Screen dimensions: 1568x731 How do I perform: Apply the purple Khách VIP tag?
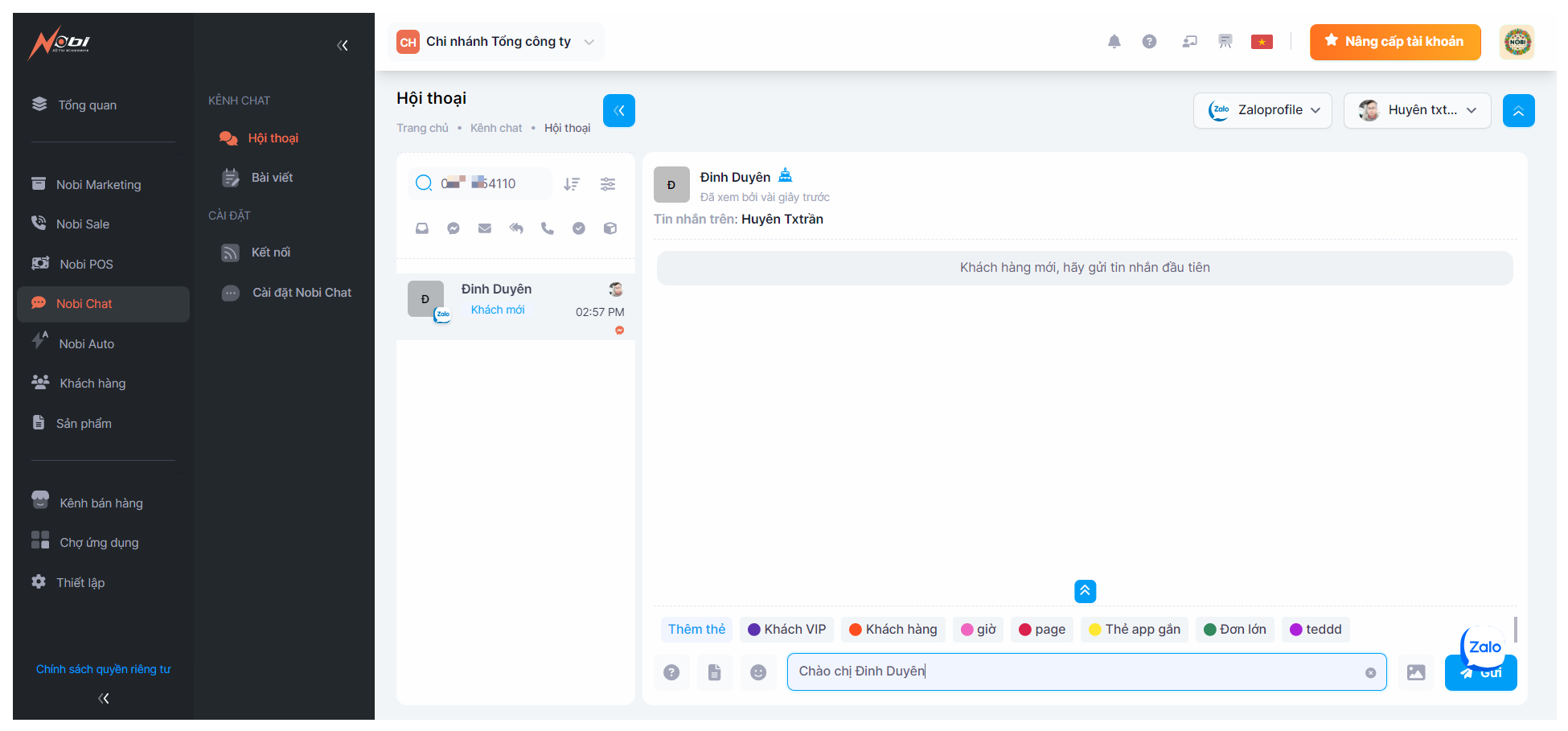pos(786,629)
